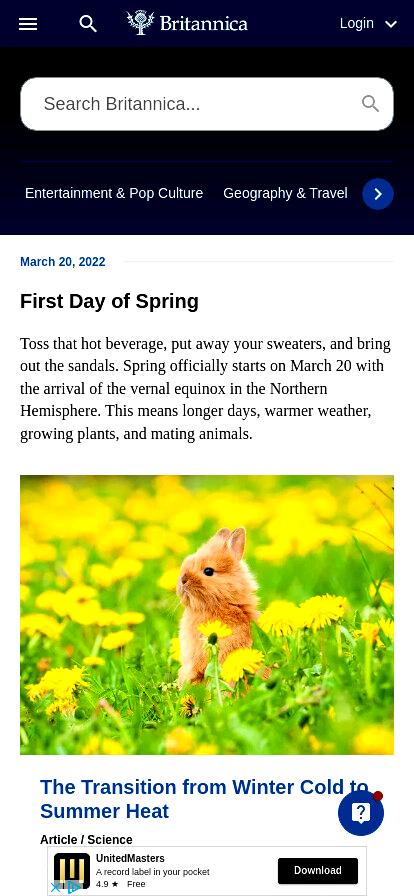
Task: Open the help question-mark chat bubble
Action: tap(361, 813)
